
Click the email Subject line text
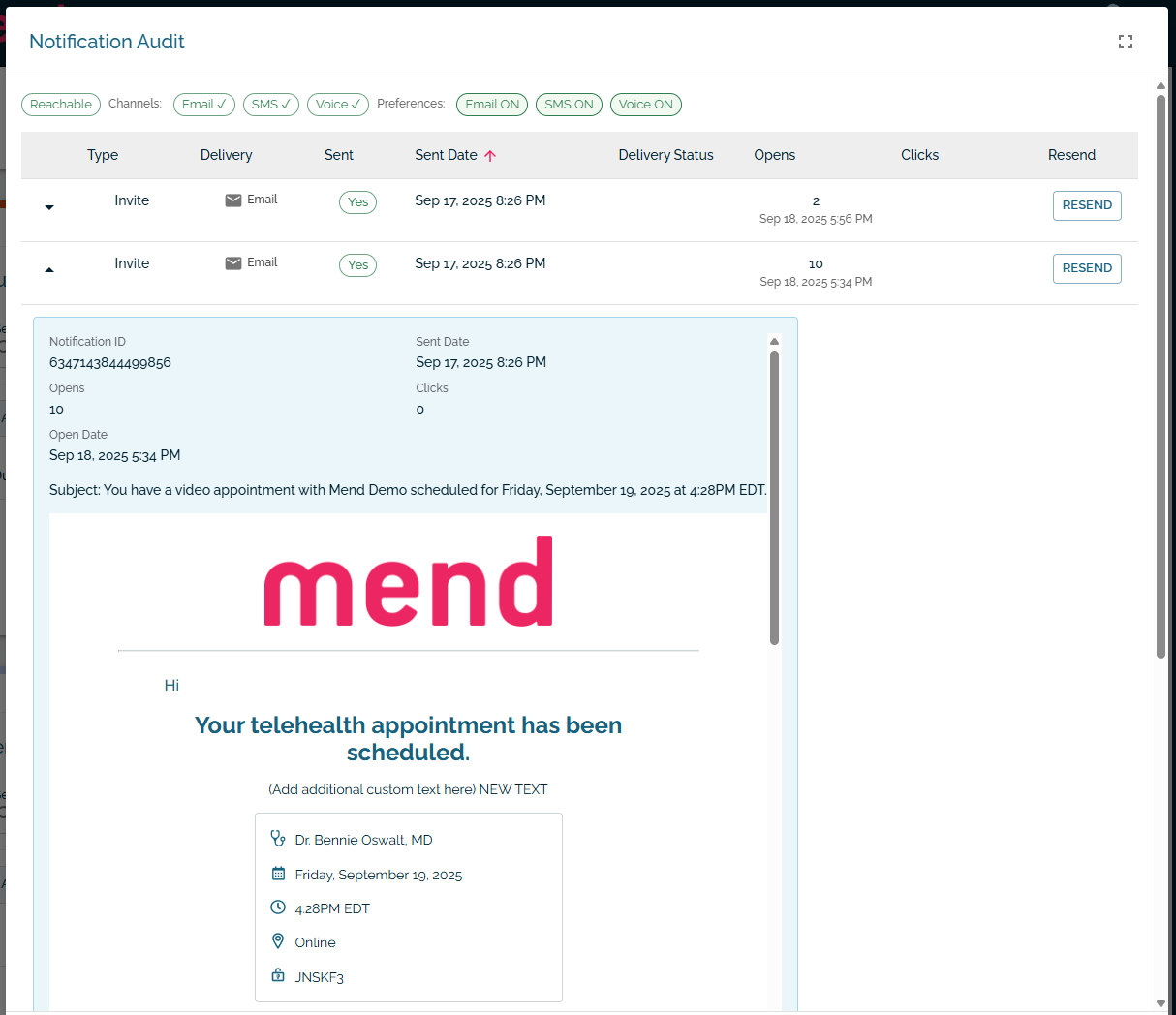tap(408, 490)
